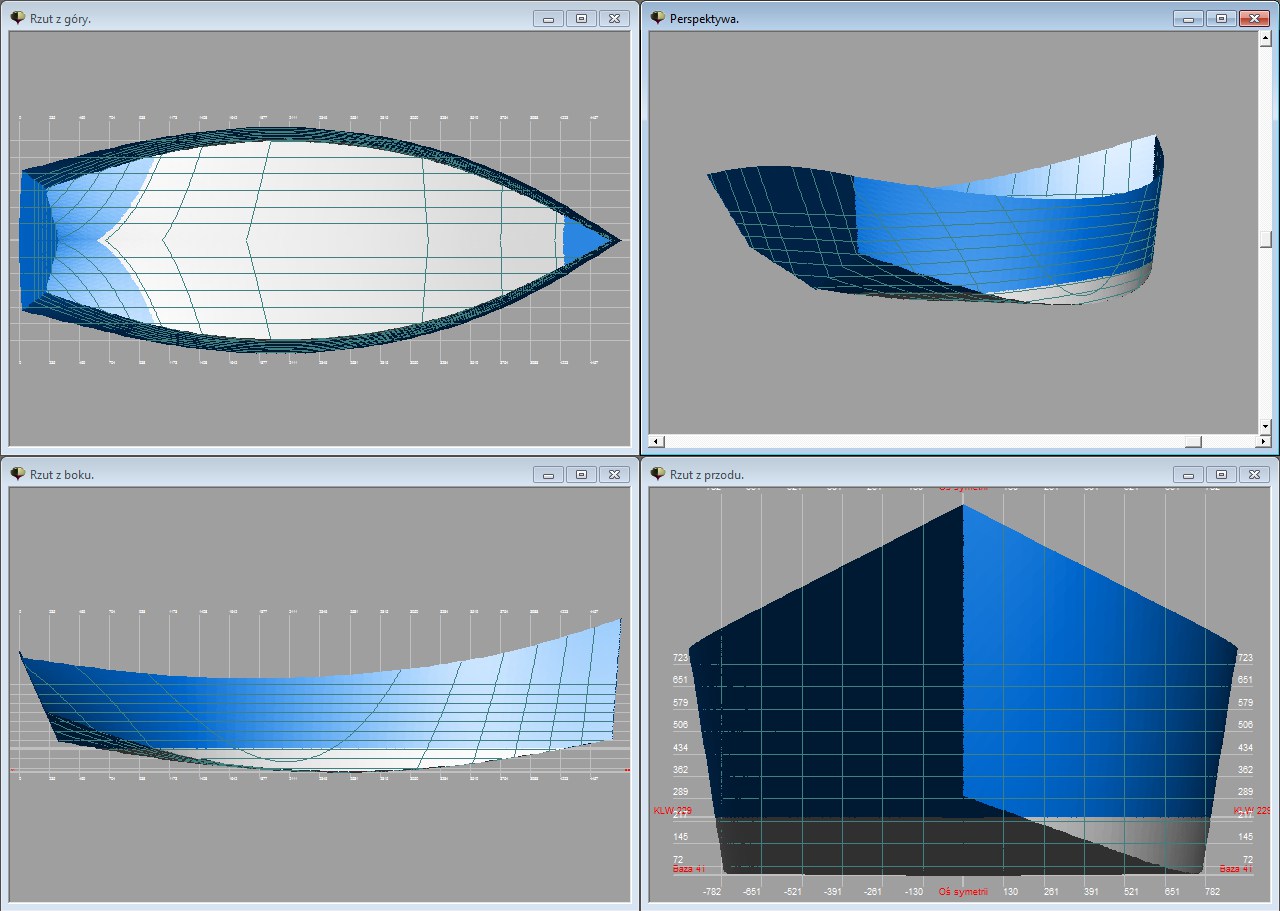Click the Rzut z boku window icon

click(x=17, y=474)
